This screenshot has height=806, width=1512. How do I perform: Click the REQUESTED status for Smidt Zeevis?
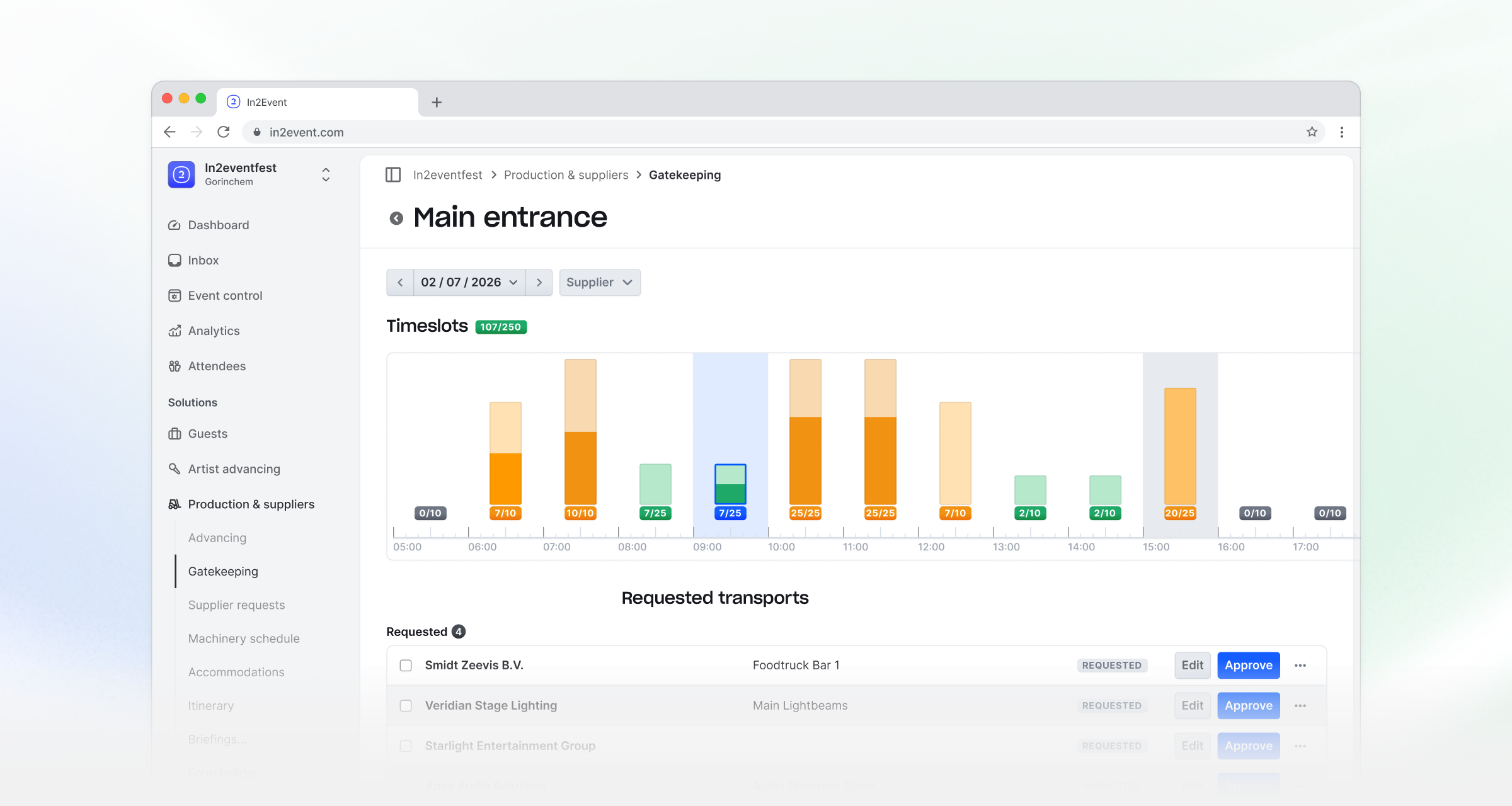pos(1112,666)
